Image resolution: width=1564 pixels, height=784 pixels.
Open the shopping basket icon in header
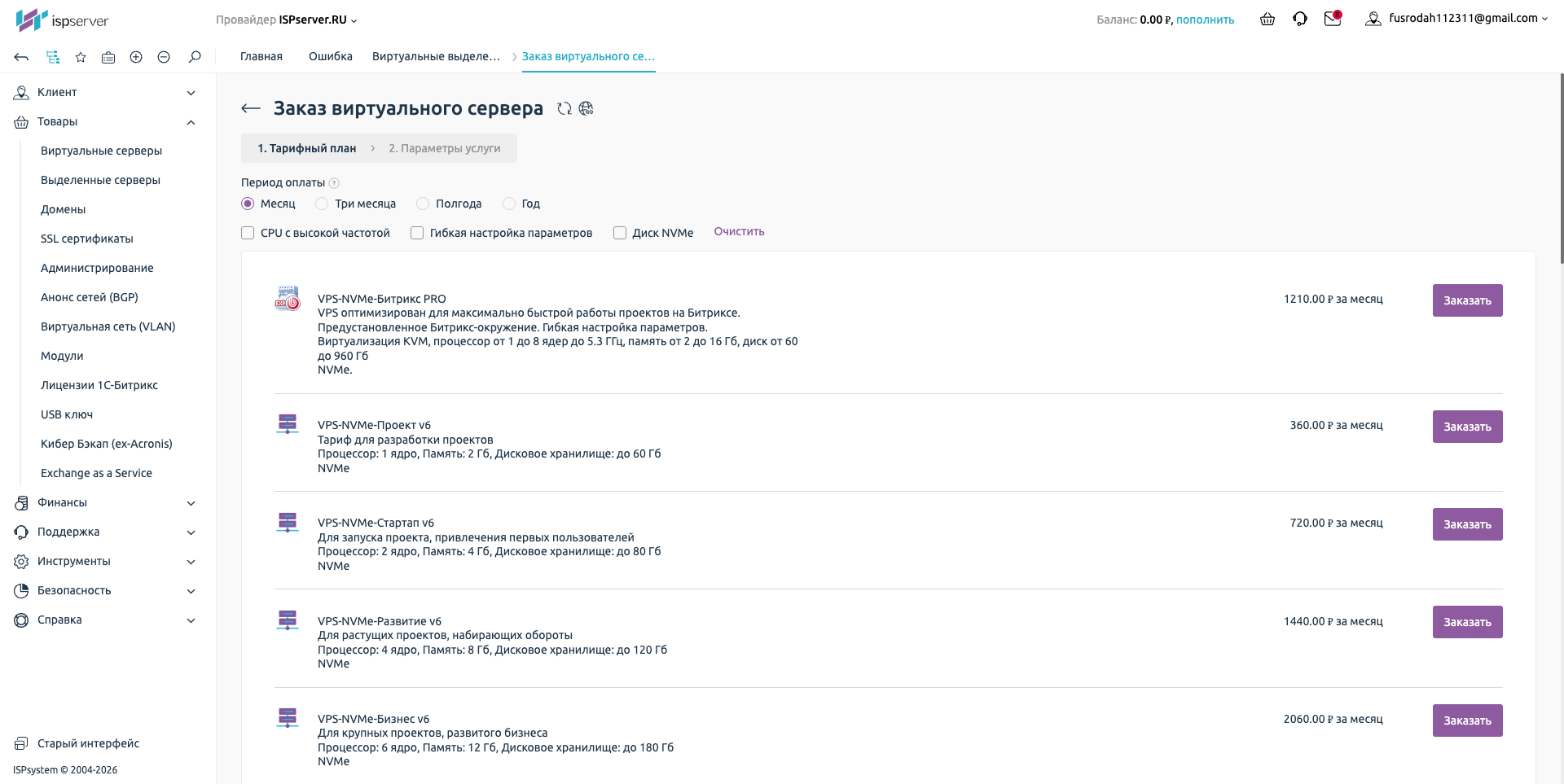pyautogui.click(x=1267, y=19)
